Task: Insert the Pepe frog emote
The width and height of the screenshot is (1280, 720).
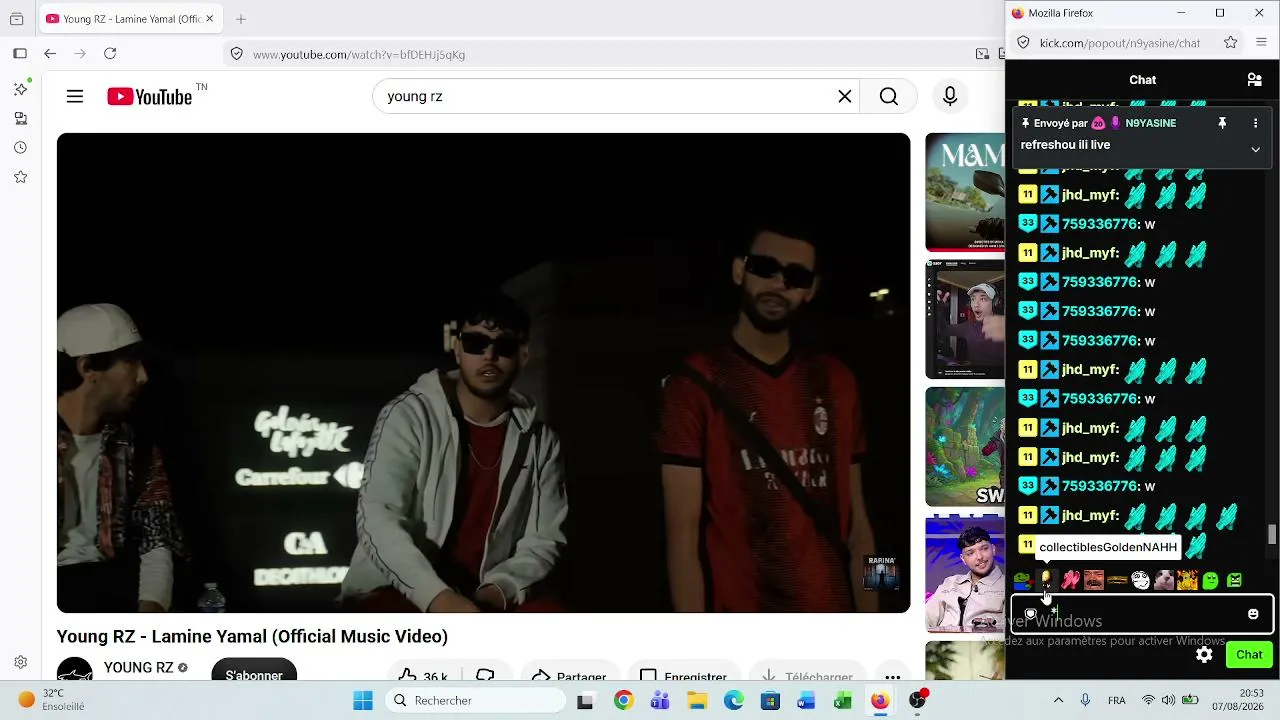Action: click(x=1022, y=580)
